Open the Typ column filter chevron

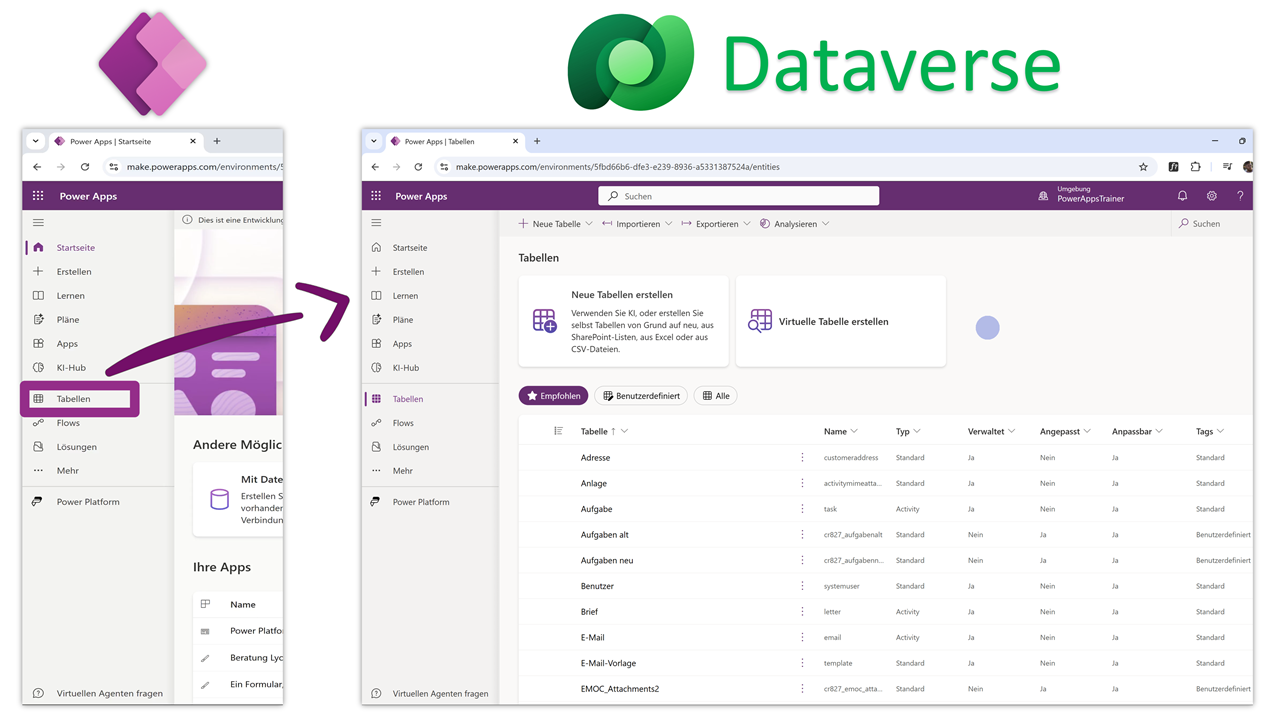917,431
